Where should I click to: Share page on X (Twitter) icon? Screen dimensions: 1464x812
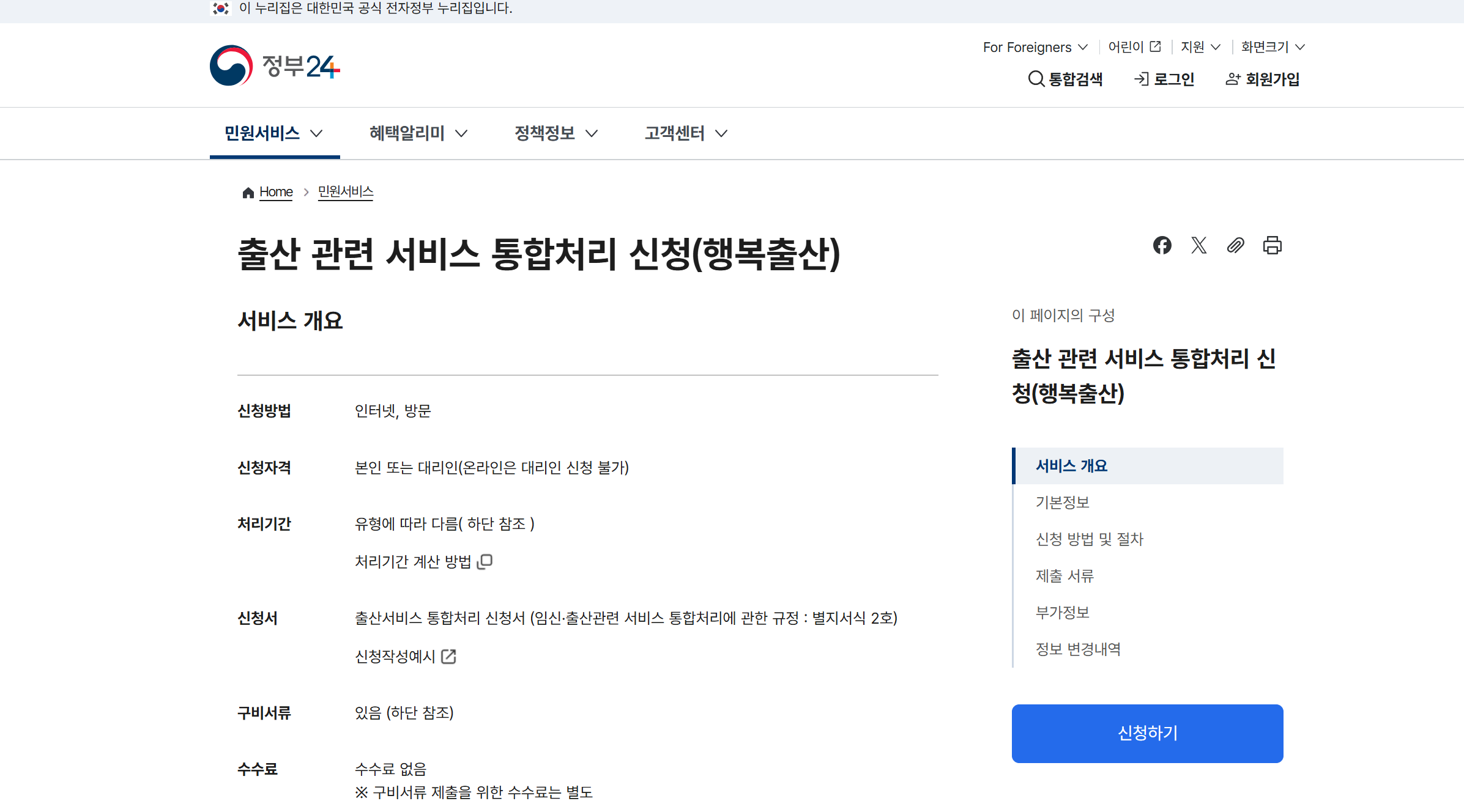point(1198,245)
